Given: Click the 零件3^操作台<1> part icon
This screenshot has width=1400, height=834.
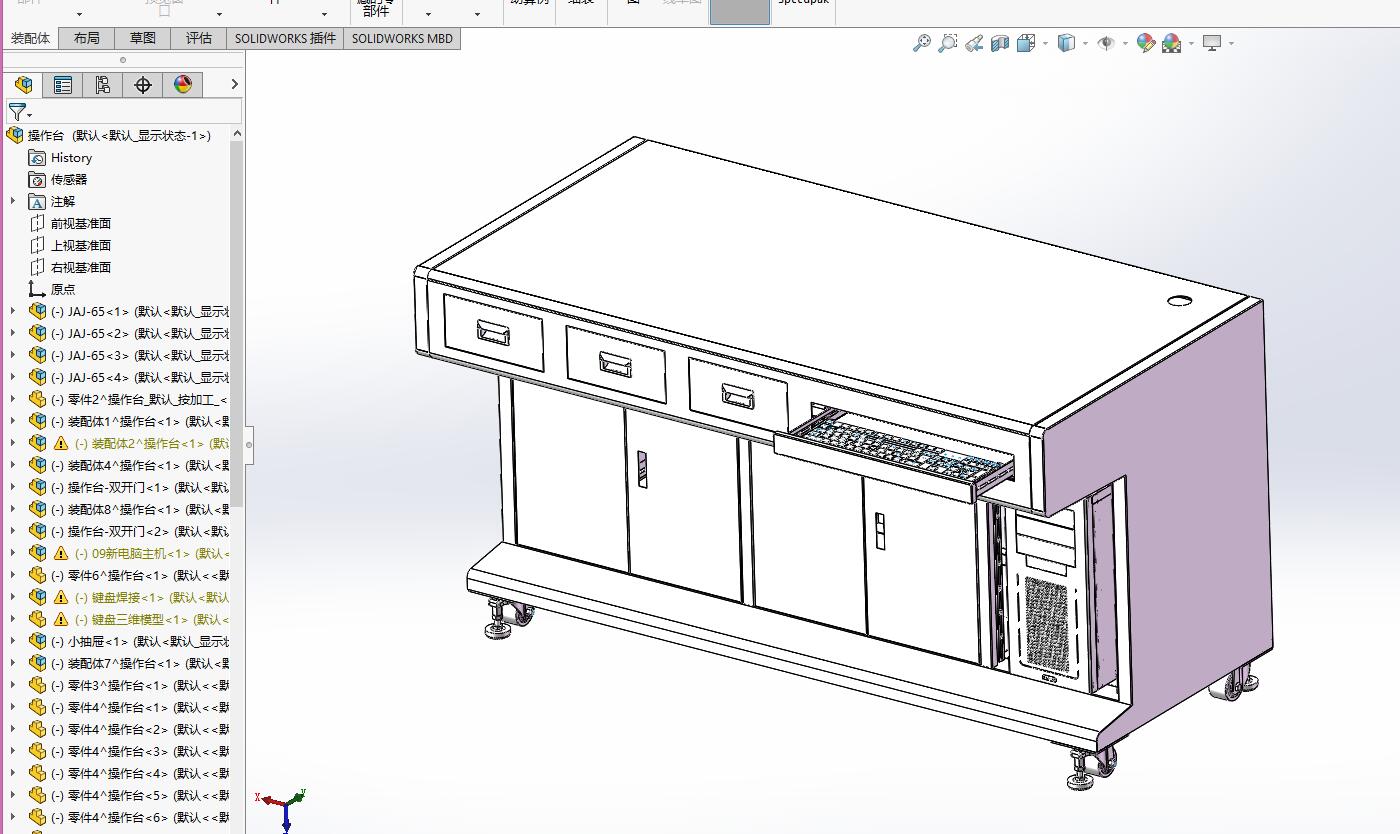Looking at the screenshot, I should coord(38,685).
